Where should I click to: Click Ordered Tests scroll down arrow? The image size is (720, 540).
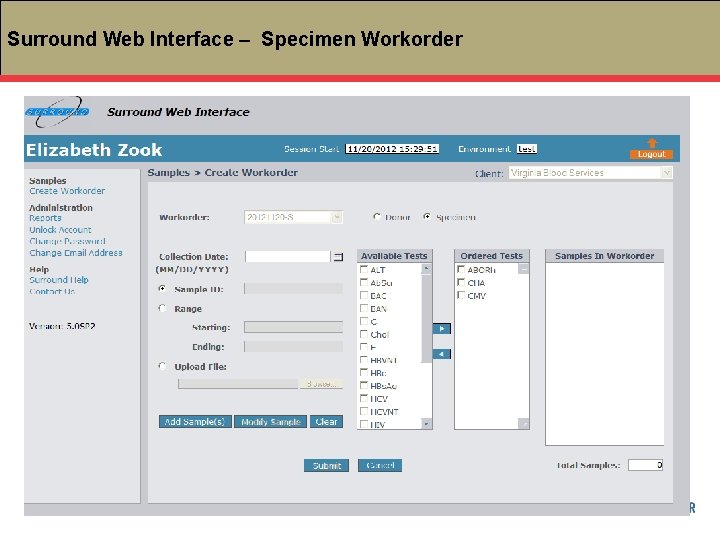[x=523, y=424]
